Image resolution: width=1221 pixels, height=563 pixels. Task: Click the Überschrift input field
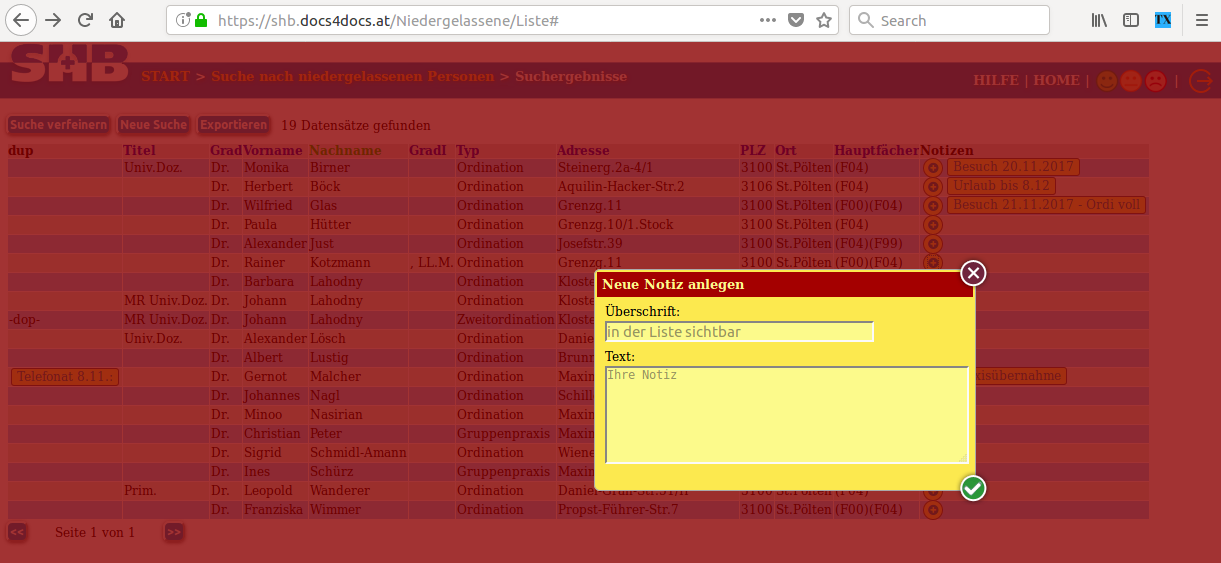click(739, 332)
